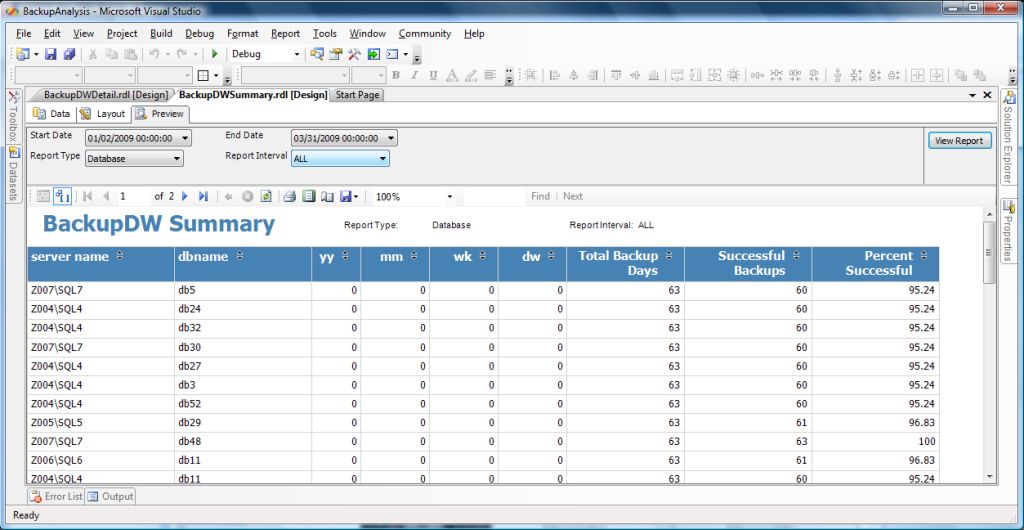Click the View Report button
The height and width of the screenshot is (530, 1024).
point(959,141)
